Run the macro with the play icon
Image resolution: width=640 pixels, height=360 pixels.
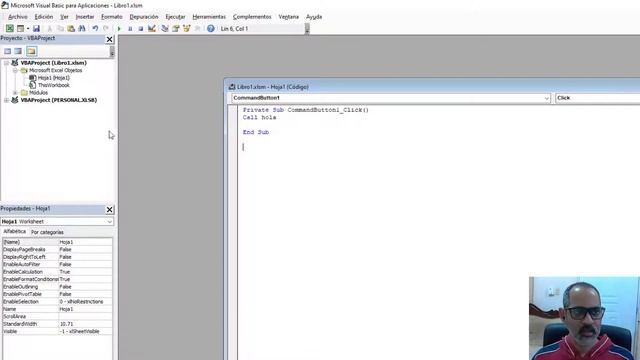[119, 29]
